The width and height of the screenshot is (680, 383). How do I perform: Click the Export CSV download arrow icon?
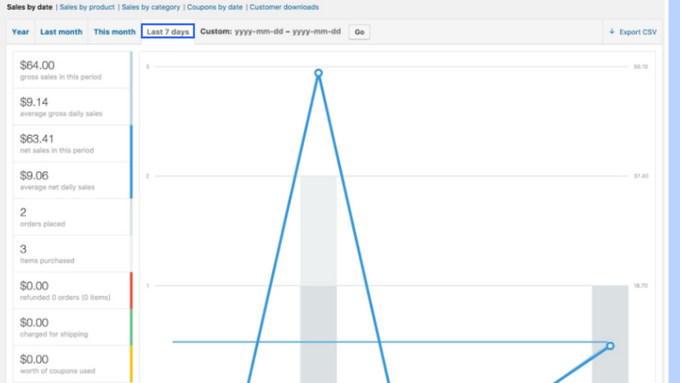[611, 31]
